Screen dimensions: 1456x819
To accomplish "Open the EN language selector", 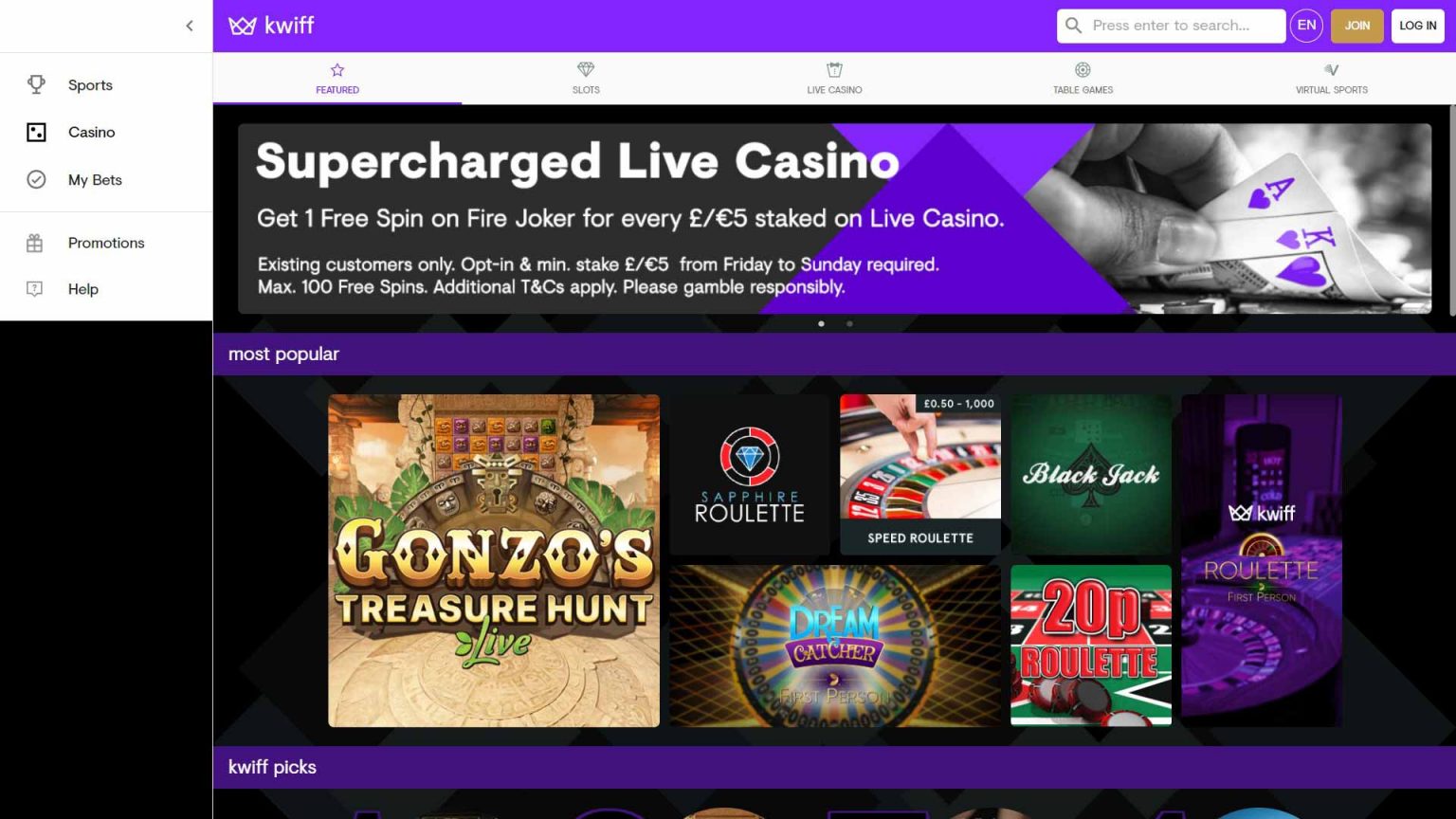I will coord(1306,26).
